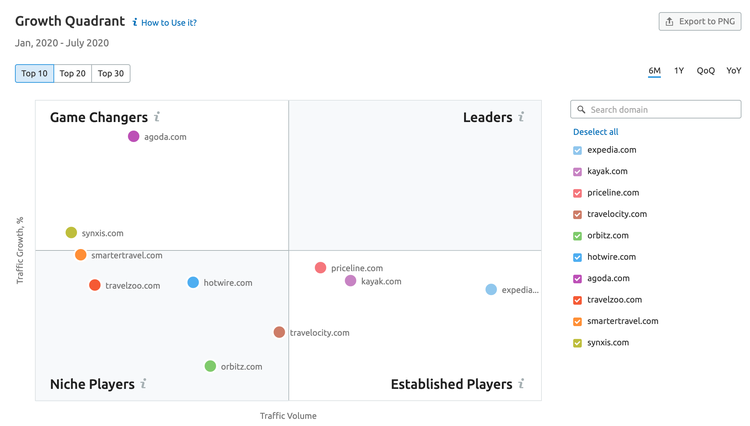Select the smartertravel.com orange data point
The width and height of the screenshot is (750, 426).
[x=80, y=255]
